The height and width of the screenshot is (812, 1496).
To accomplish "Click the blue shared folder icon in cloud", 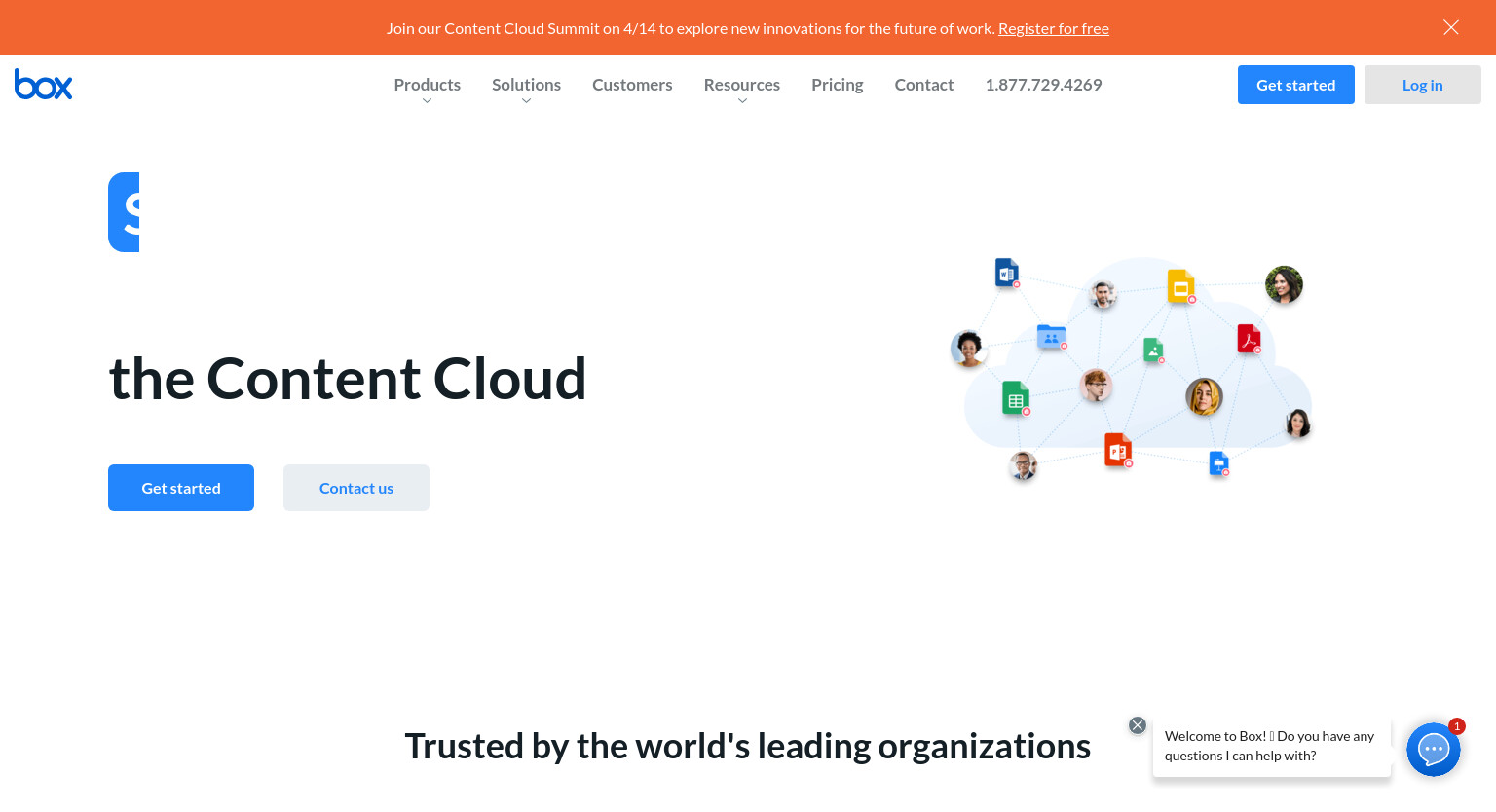I will click(x=1052, y=338).
